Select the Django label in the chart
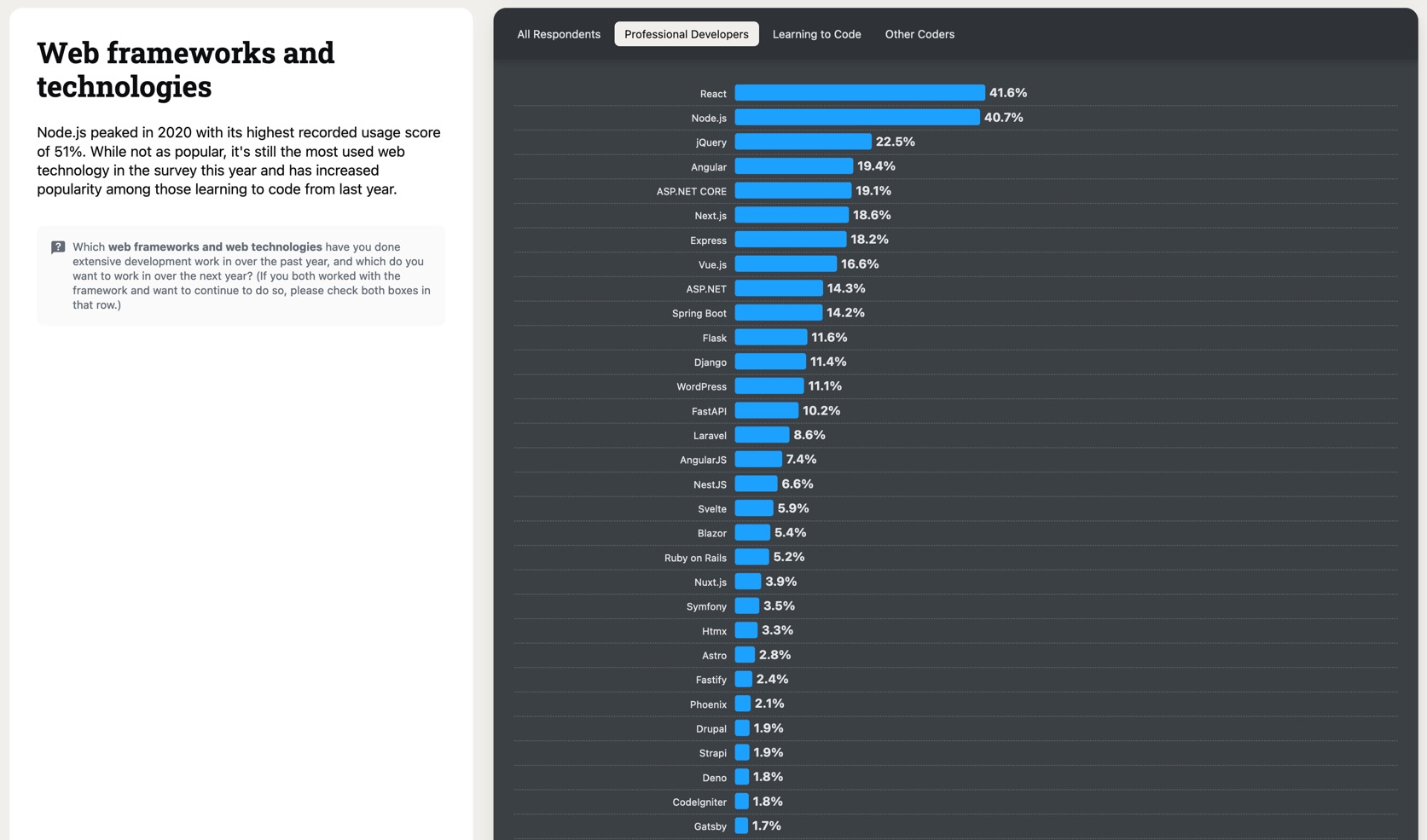Viewport: 1427px width, 840px height. [x=711, y=362]
